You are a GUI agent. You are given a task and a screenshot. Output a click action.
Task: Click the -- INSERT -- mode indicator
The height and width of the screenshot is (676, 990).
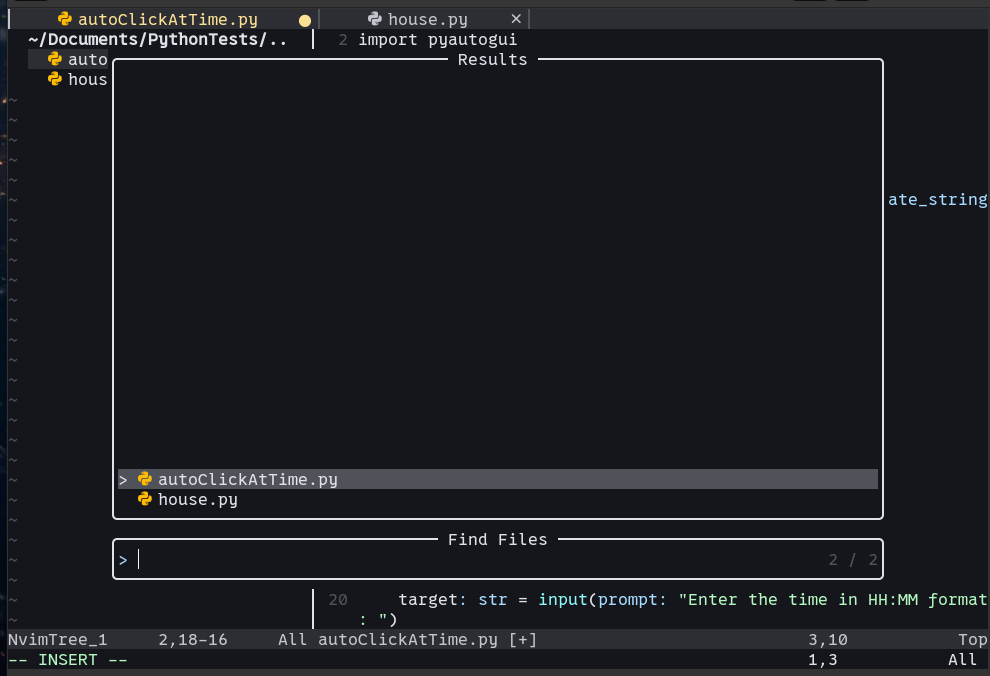(68, 660)
